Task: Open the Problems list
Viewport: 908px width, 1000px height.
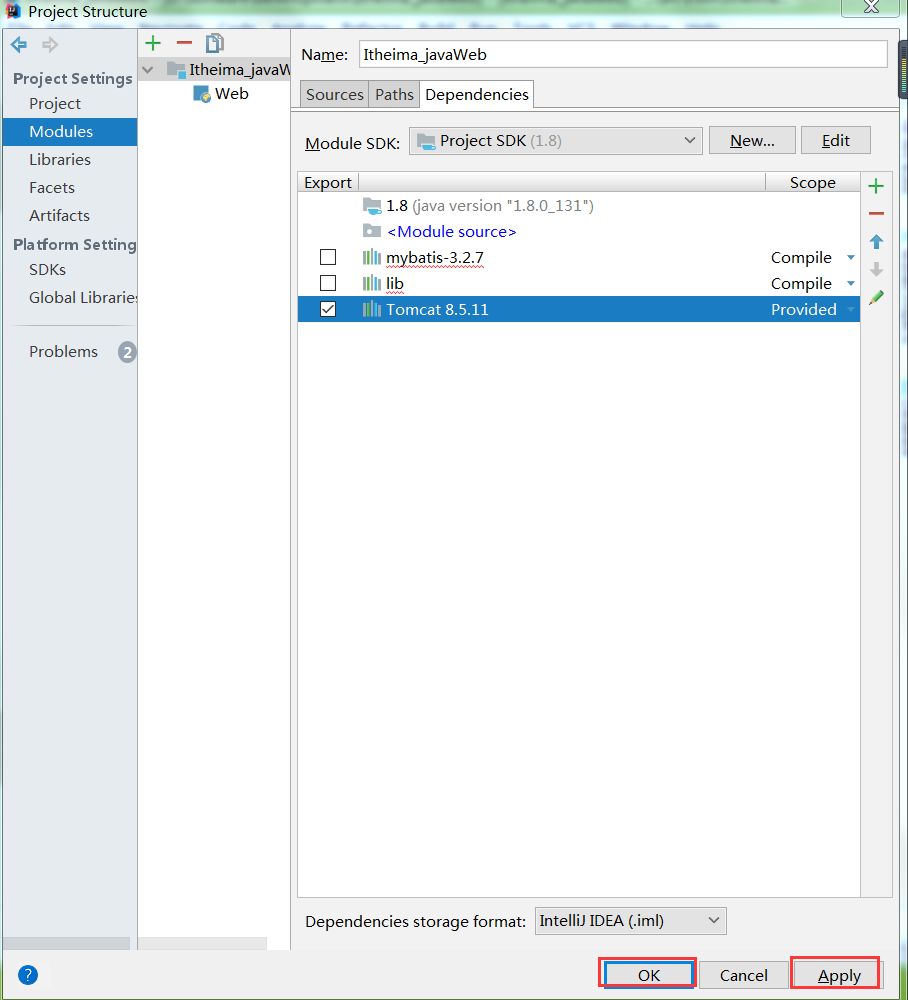Action: pos(63,351)
